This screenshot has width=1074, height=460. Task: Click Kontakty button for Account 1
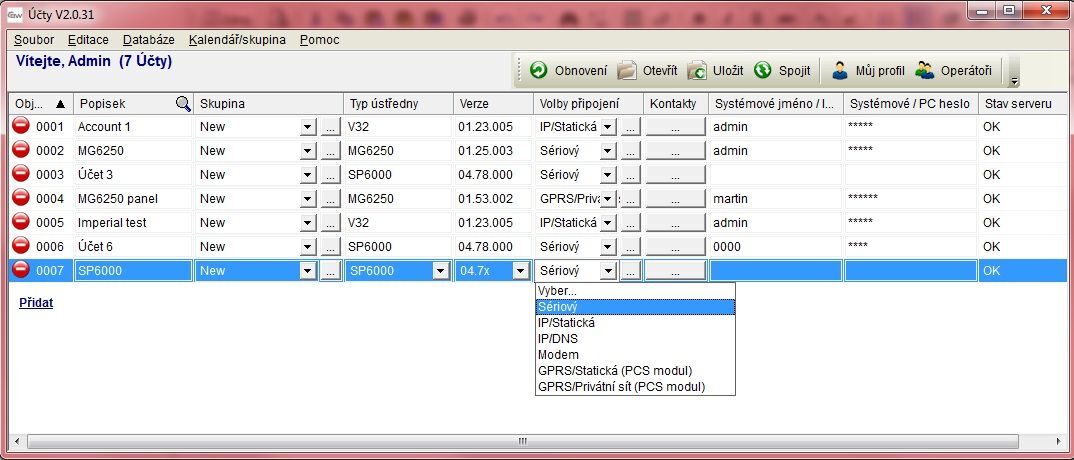(x=674, y=127)
